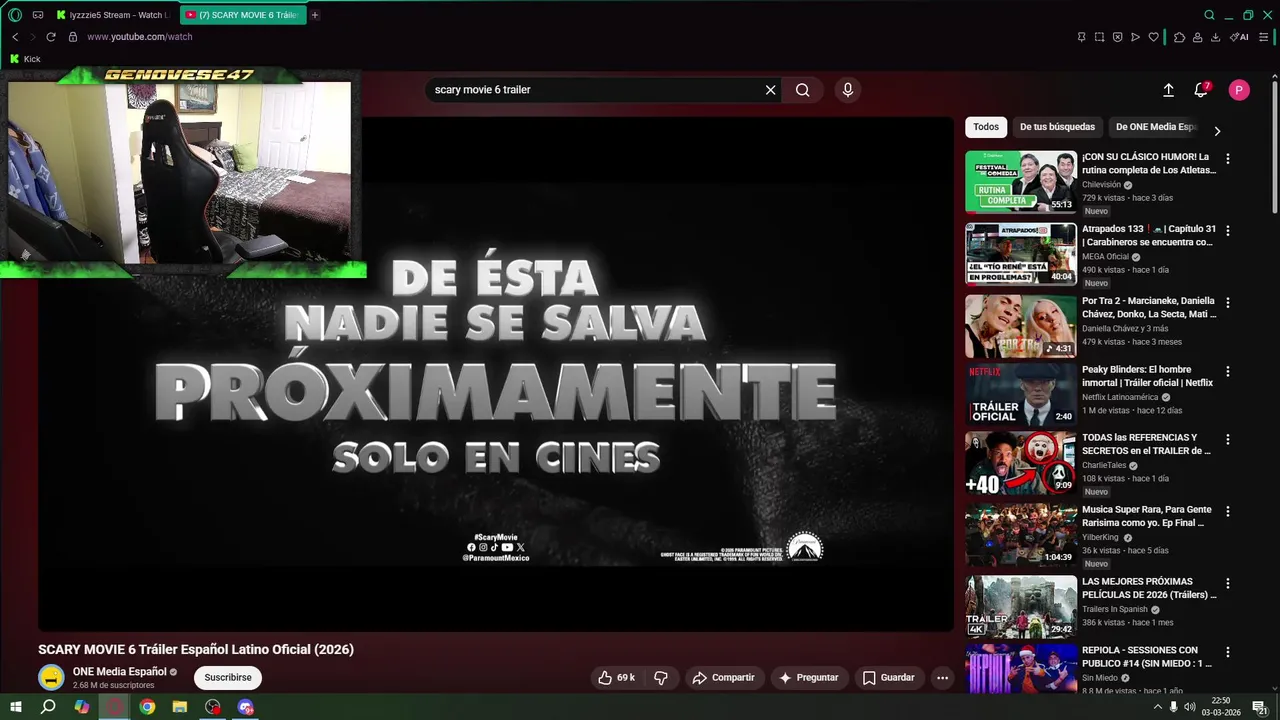The height and width of the screenshot is (720, 1280).
Task: Select the De ONE Media Español chip
Action: (1155, 127)
